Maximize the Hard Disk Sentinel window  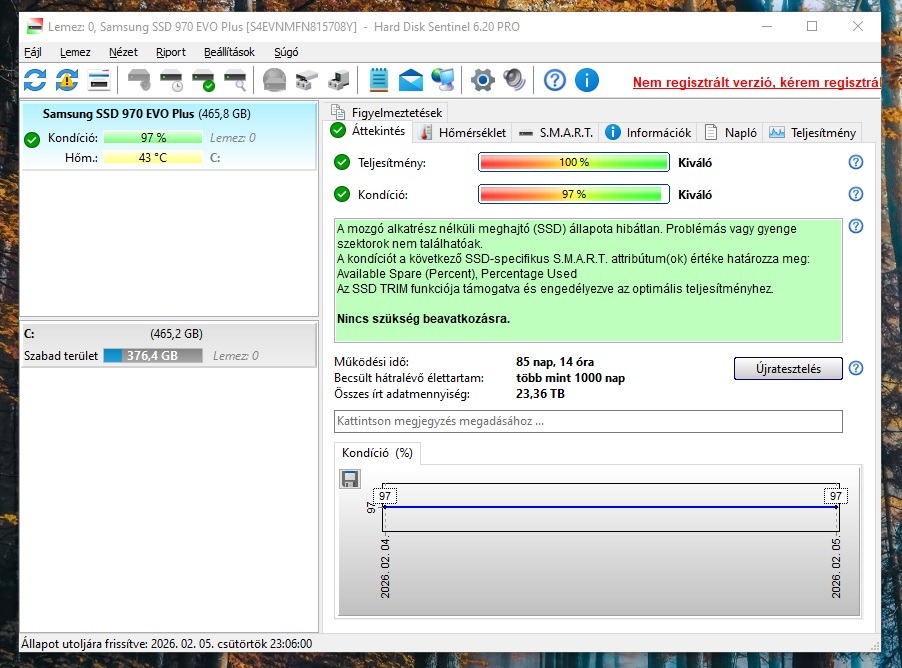(x=812, y=26)
